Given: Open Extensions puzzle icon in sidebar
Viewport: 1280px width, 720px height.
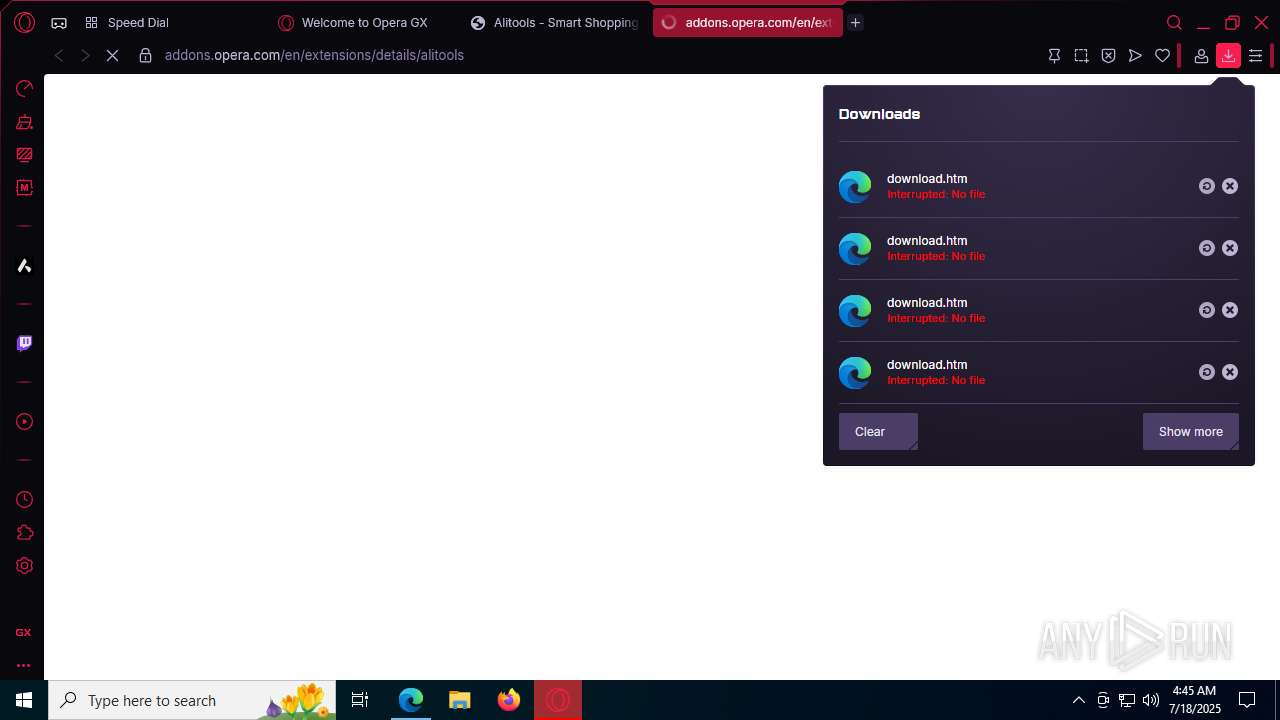Looking at the screenshot, I should (x=24, y=533).
